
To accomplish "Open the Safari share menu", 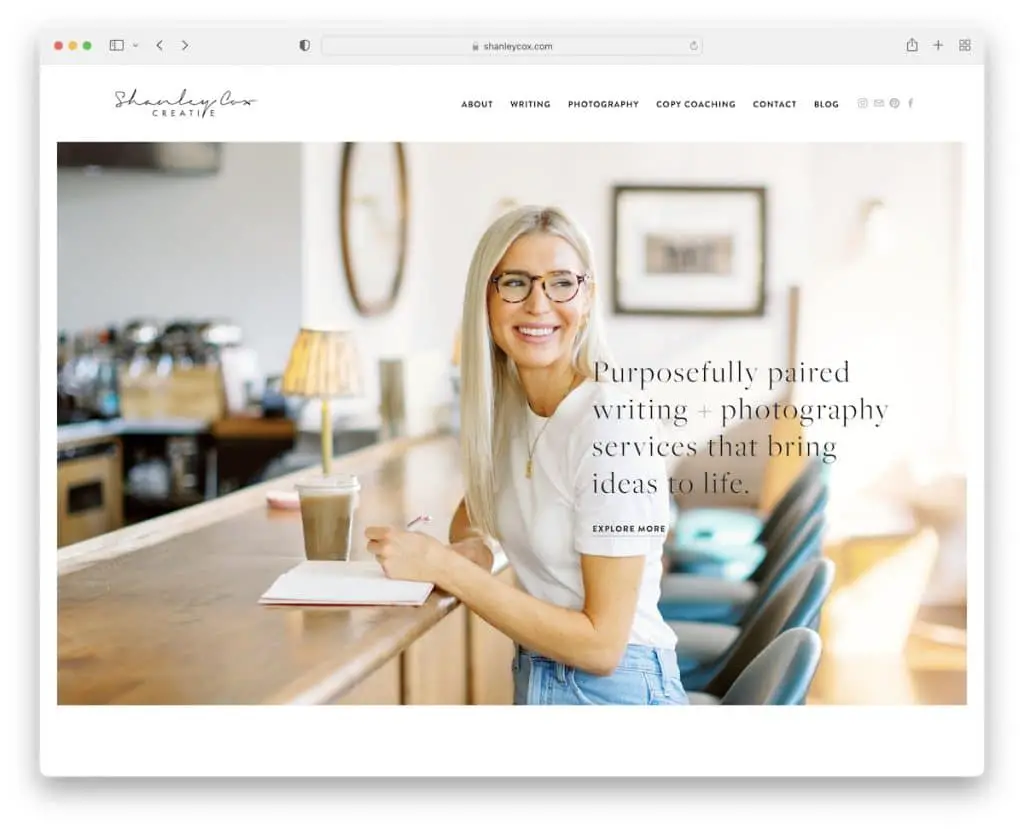I will pyautogui.click(x=911, y=45).
